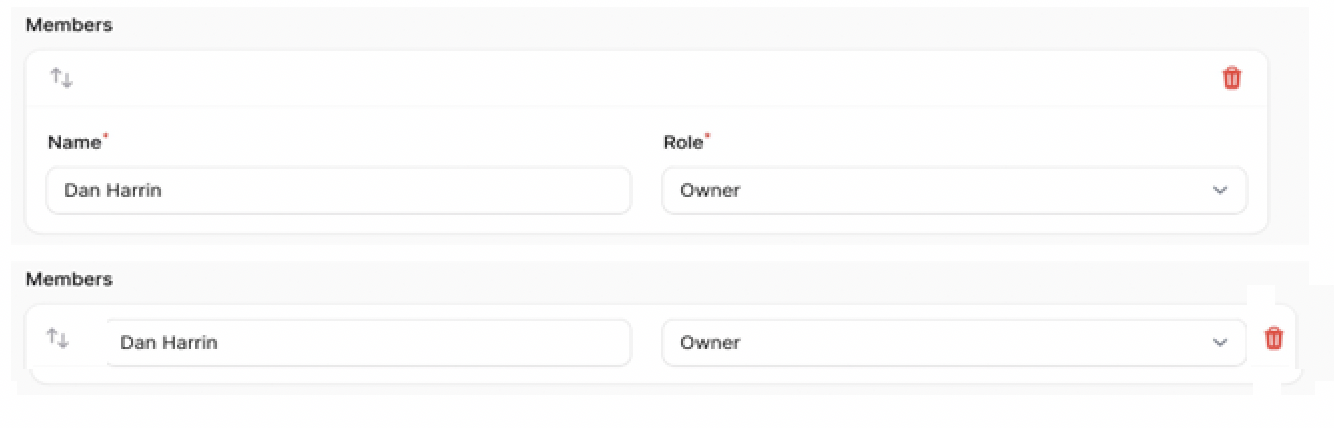The image size is (1334, 428).
Task: Delete the member card with Name label
Action: click(x=1231, y=78)
